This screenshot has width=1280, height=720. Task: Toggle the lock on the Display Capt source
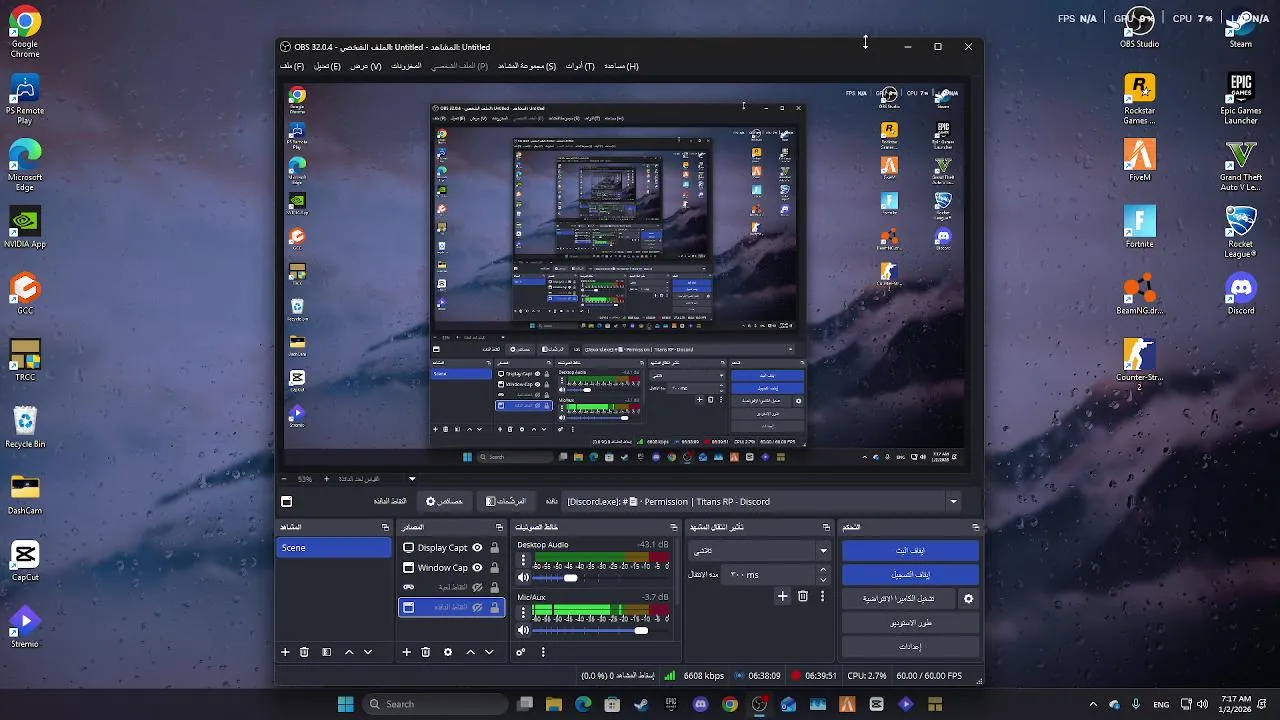[x=494, y=547]
